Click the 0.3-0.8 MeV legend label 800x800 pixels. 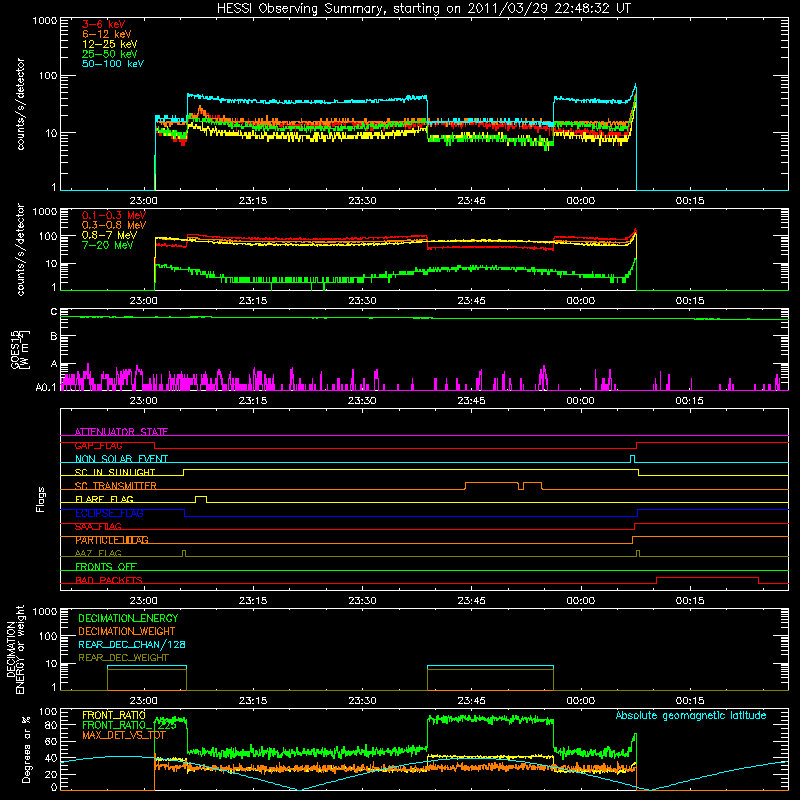click(x=114, y=225)
